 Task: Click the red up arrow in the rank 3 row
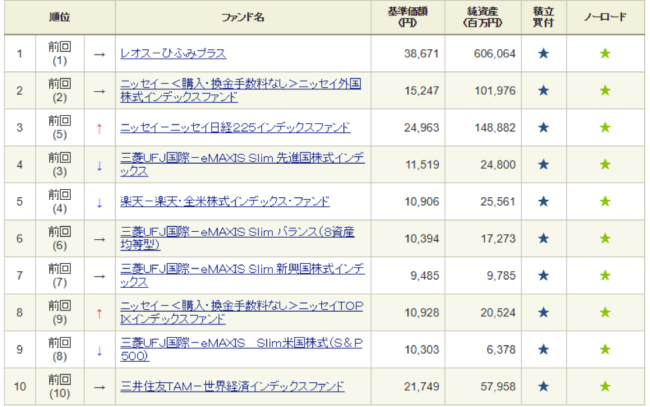[99, 128]
